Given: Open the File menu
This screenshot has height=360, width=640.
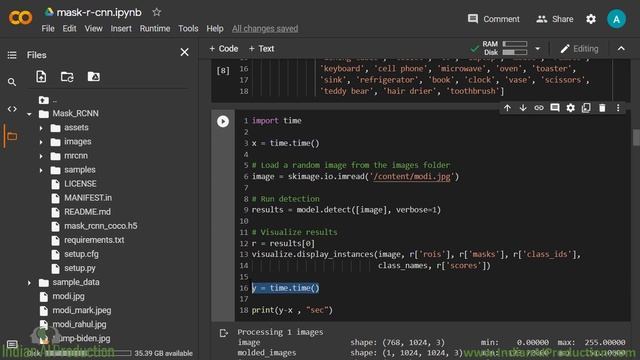Looking at the screenshot, I should tap(48, 29).
